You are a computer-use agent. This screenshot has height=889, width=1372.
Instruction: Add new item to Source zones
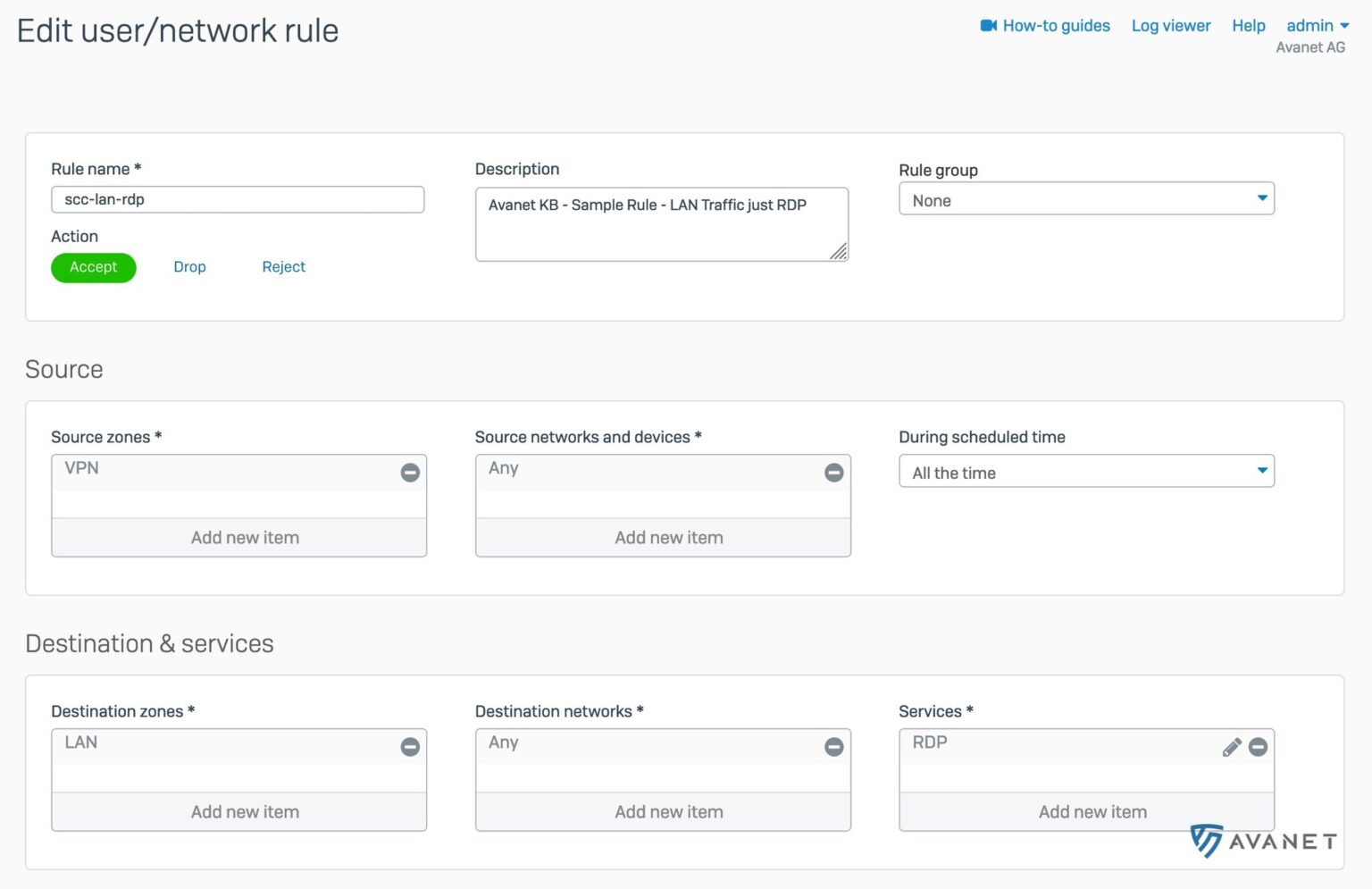coord(238,537)
